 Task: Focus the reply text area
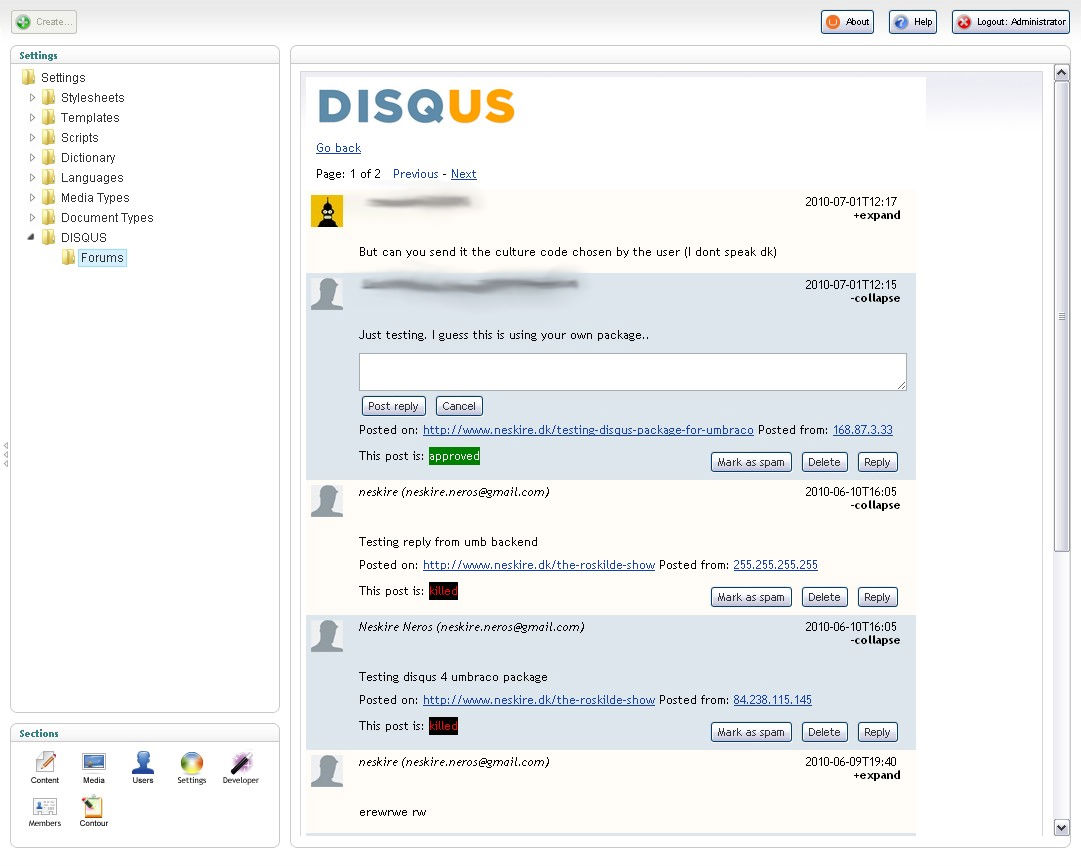[632, 372]
